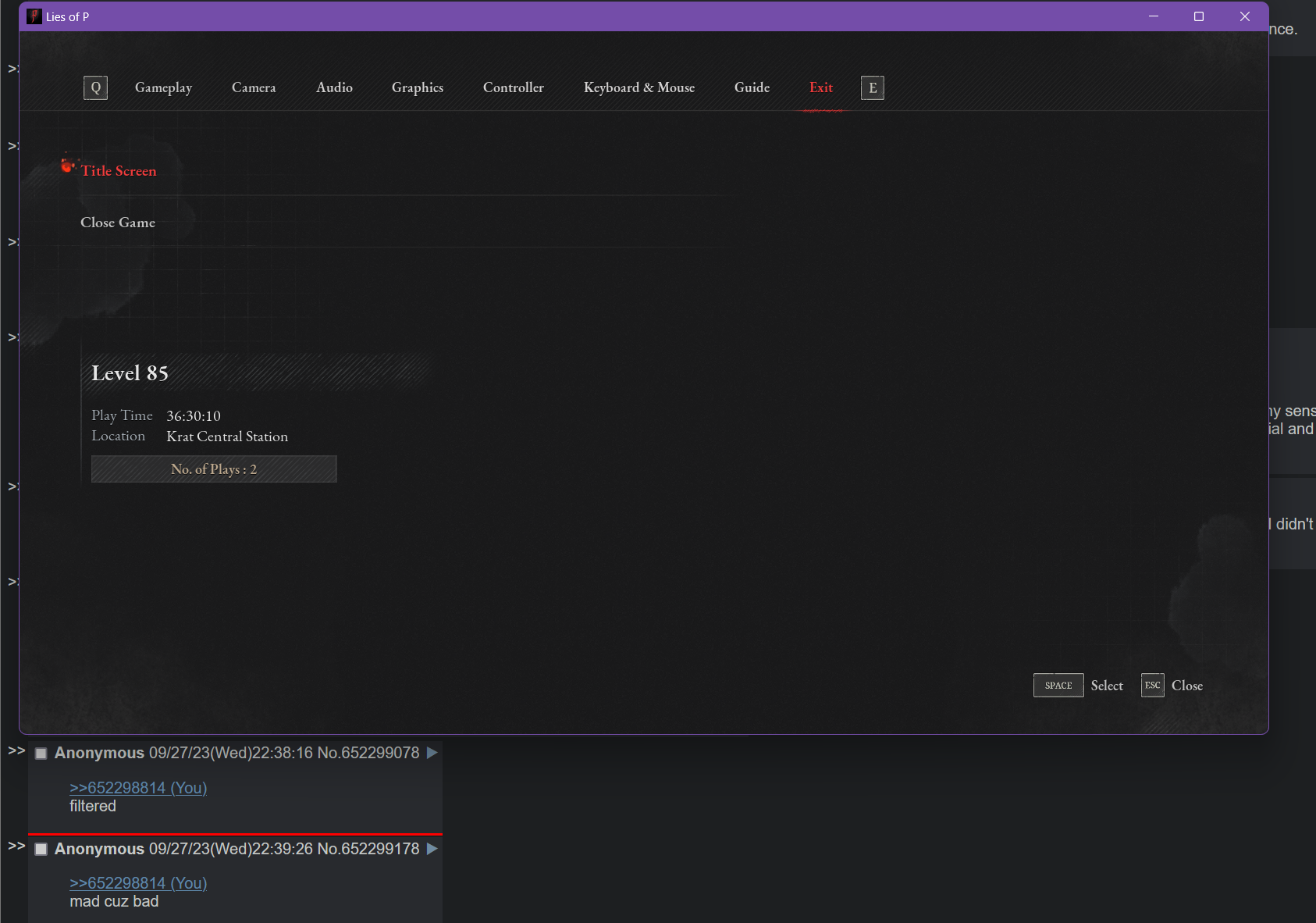Viewport: 1316px width, 923px height.
Task: Close the Lies of P window
Action: (x=1245, y=16)
